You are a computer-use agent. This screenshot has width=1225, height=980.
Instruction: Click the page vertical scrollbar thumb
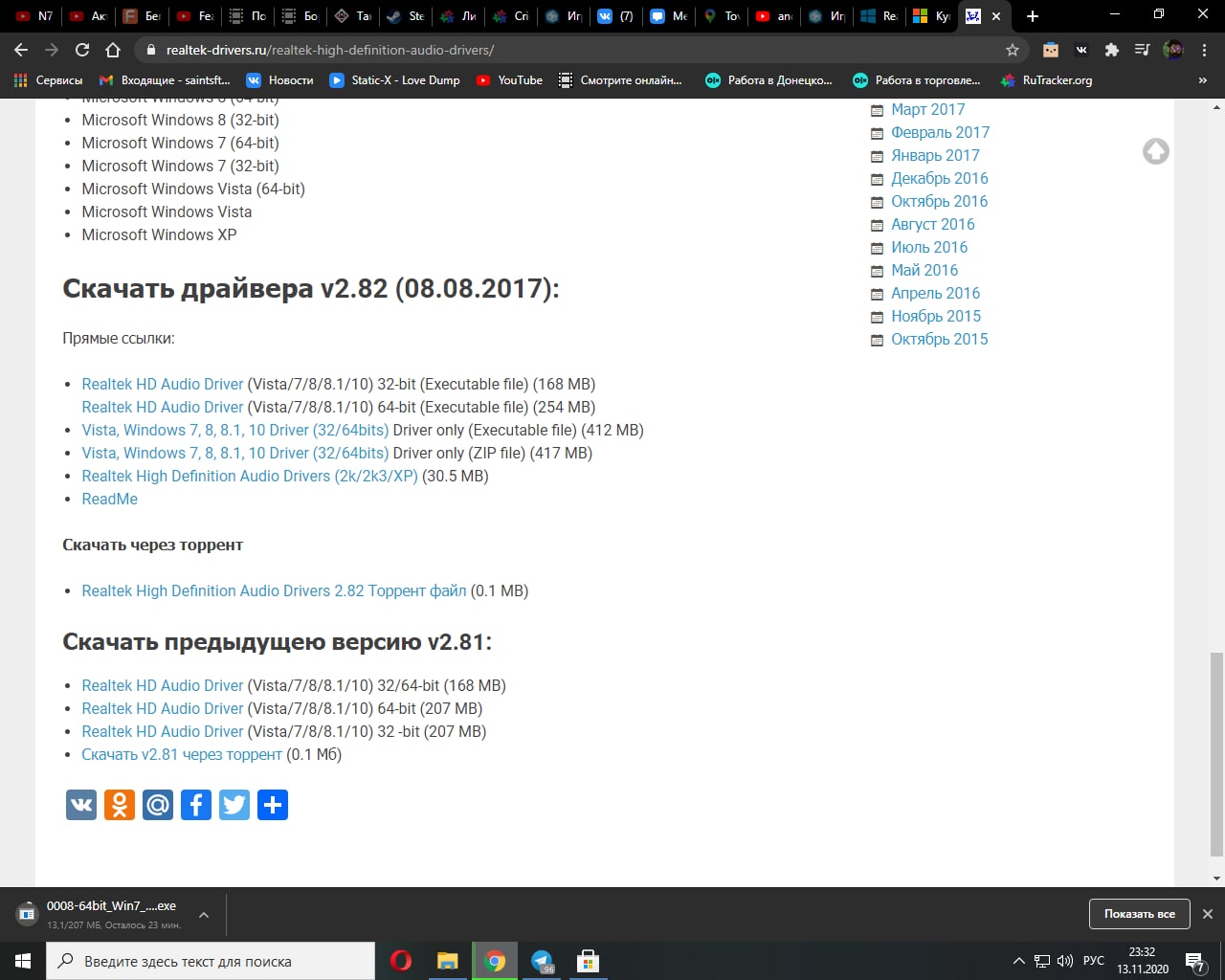[1216, 754]
